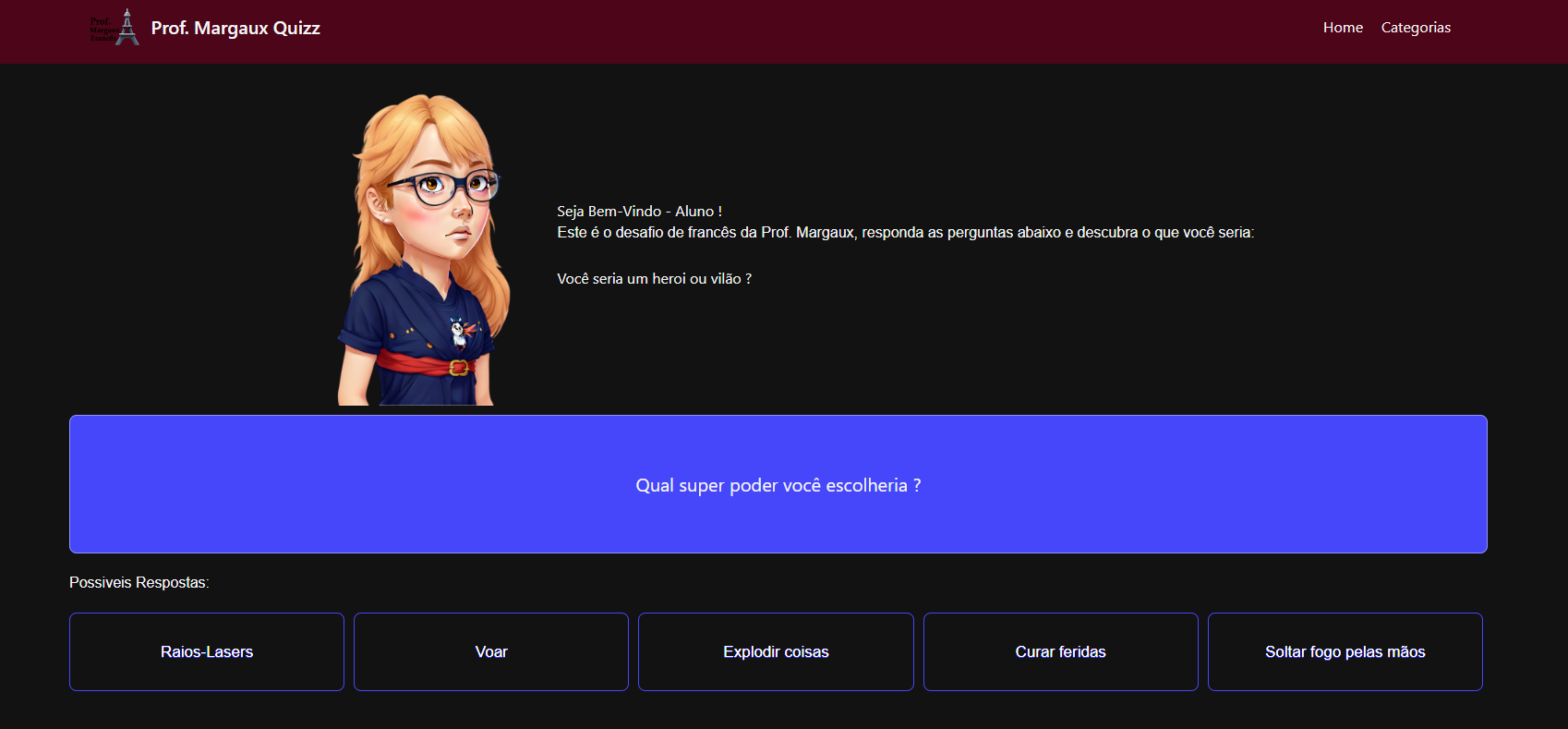Select Soltar fogo pelas mãos answer

pyautogui.click(x=1345, y=651)
